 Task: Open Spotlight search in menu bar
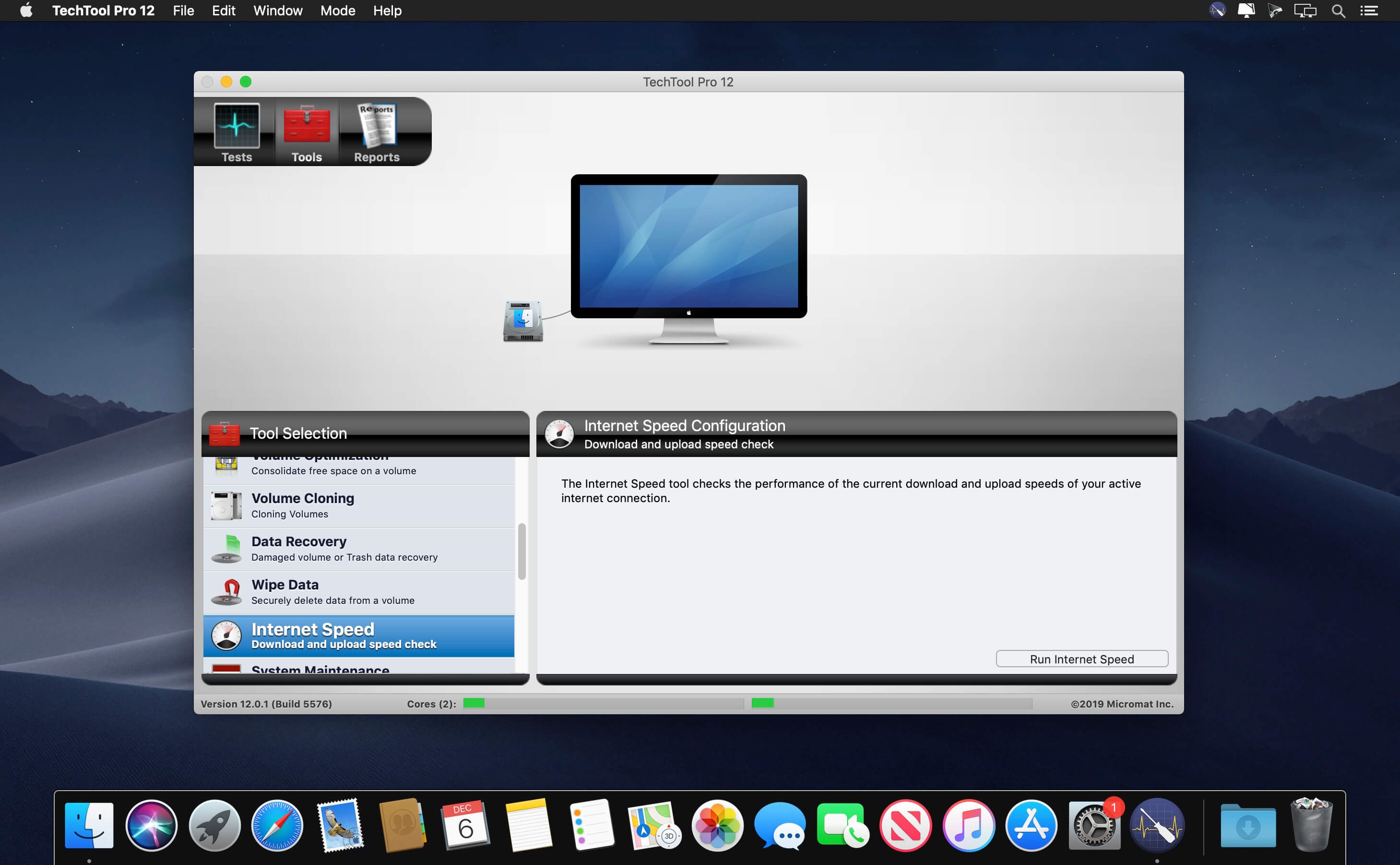(1338, 10)
